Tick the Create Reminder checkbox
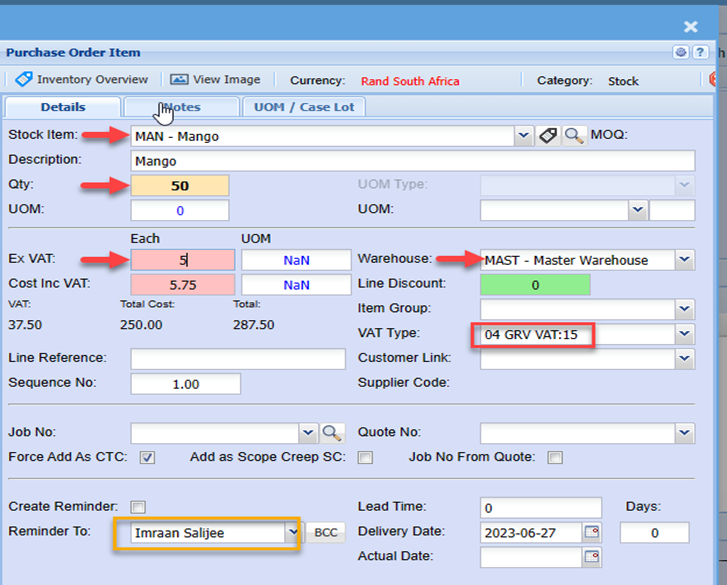 (x=137, y=507)
